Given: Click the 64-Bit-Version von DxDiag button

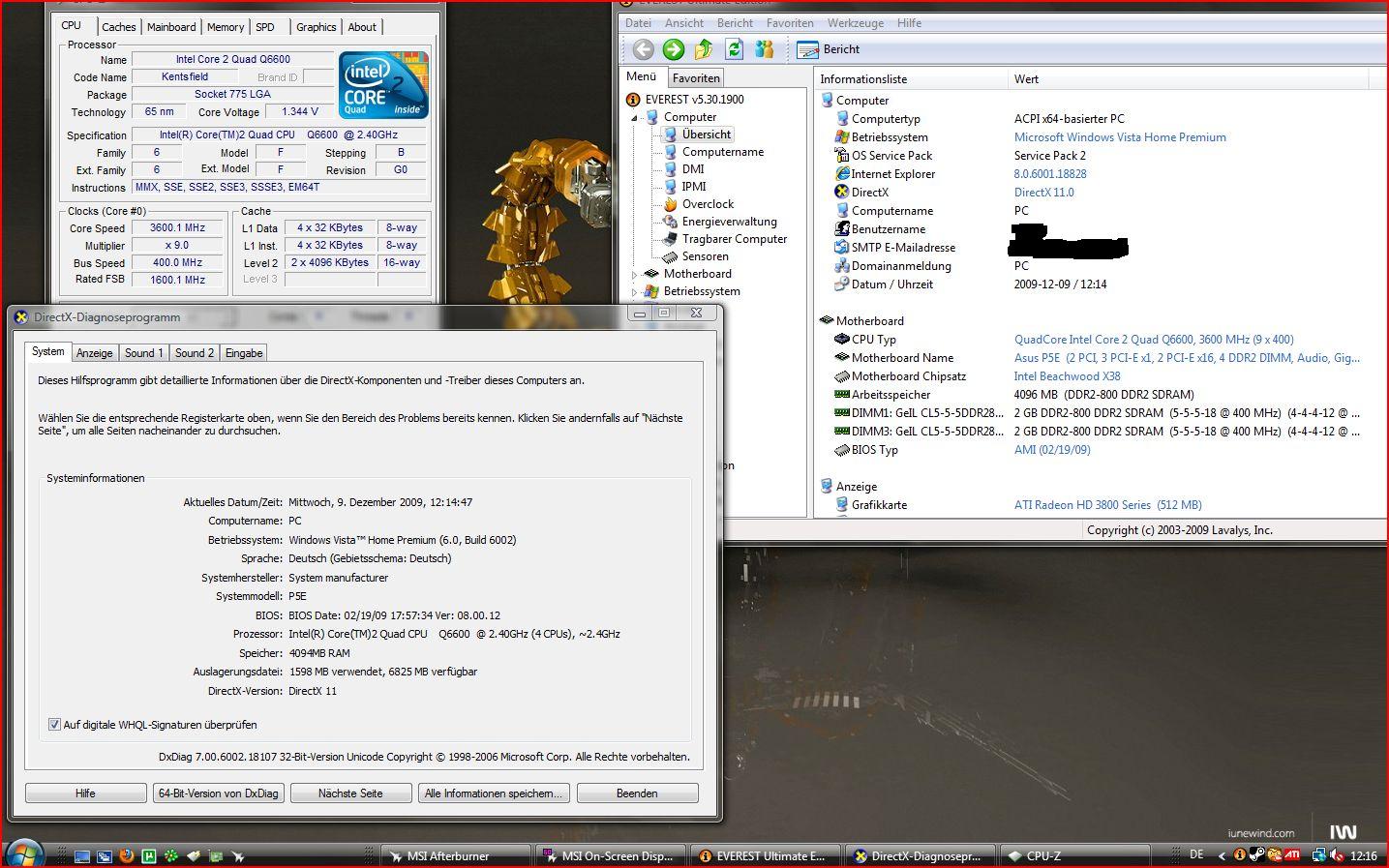Looking at the screenshot, I should (218, 793).
